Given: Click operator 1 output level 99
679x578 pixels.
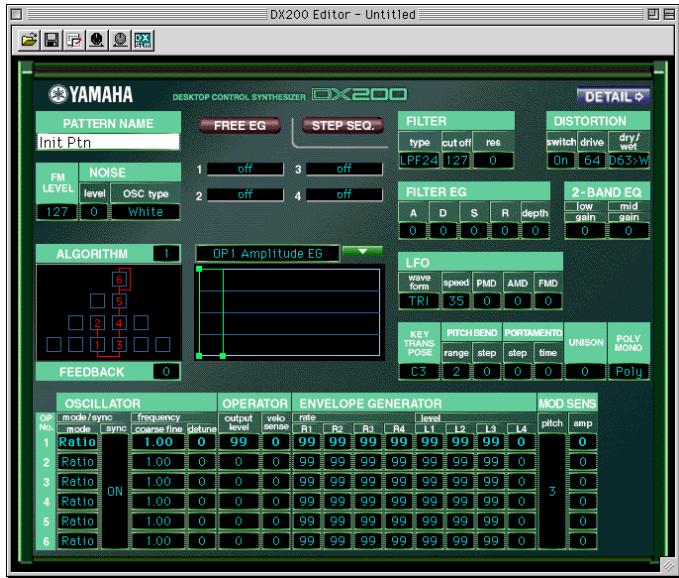Looking at the screenshot, I should tap(239, 442).
